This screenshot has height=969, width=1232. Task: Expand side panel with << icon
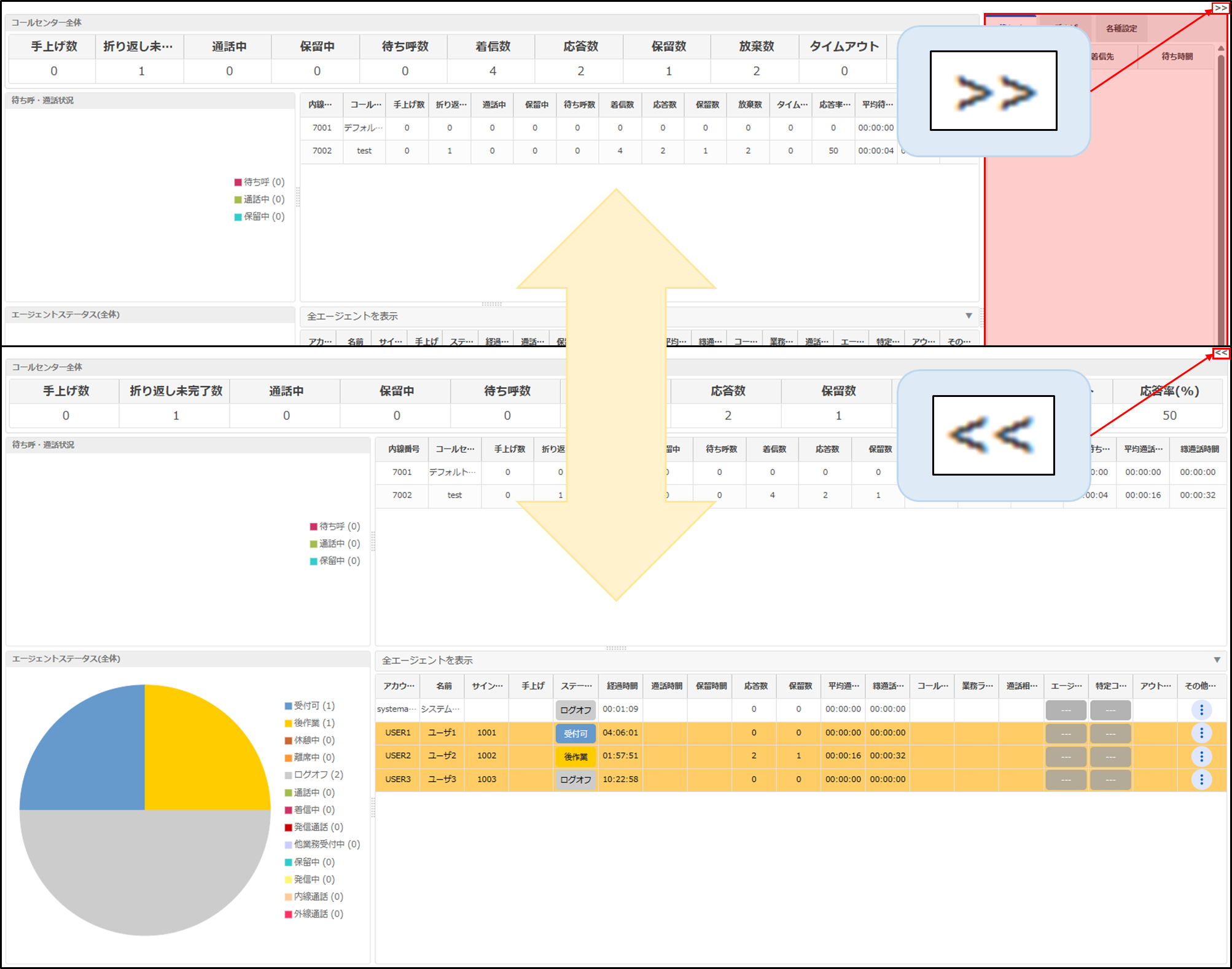pos(1221,353)
